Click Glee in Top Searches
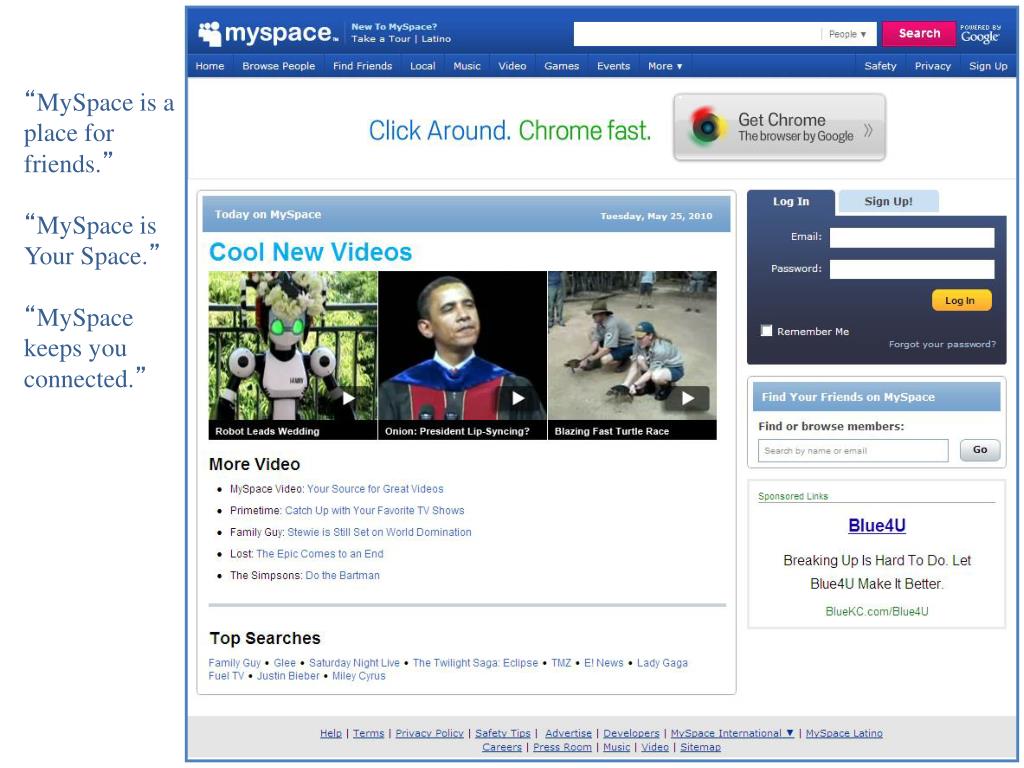The image size is (1024, 768). coord(285,663)
